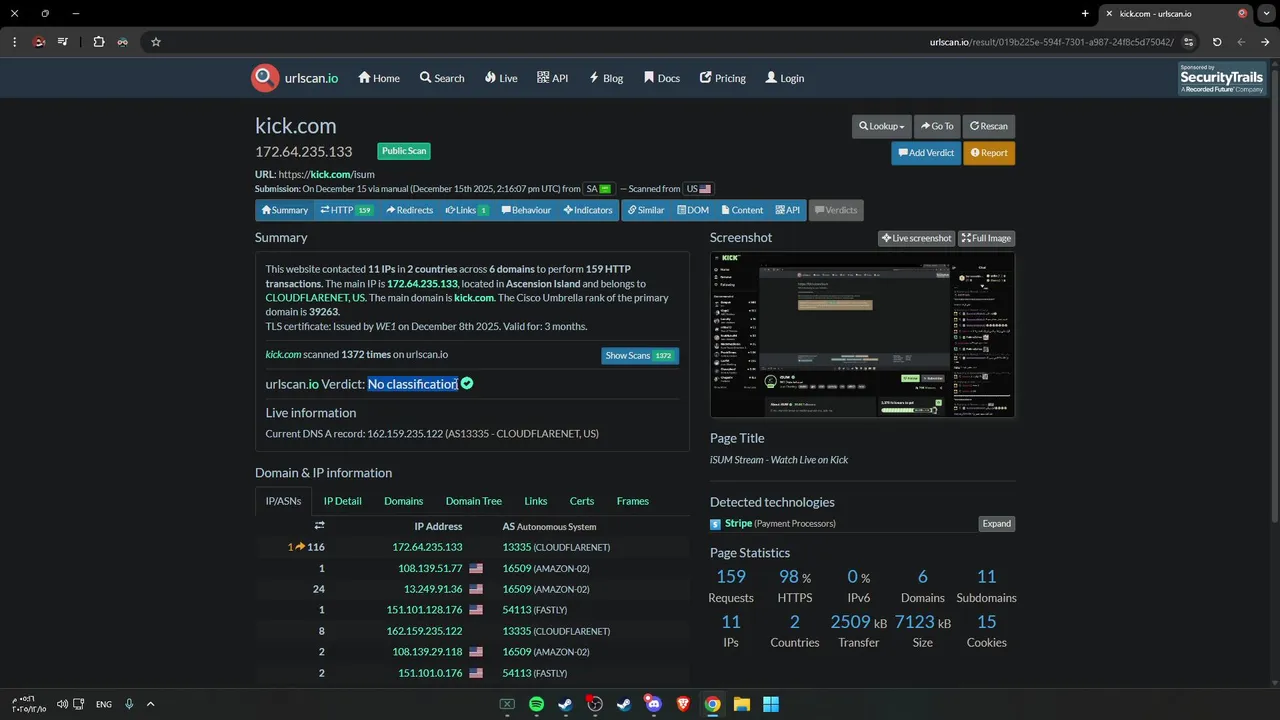Click the Stripe technology icon
Viewport: 1280px width, 720px height.
(x=715, y=524)
